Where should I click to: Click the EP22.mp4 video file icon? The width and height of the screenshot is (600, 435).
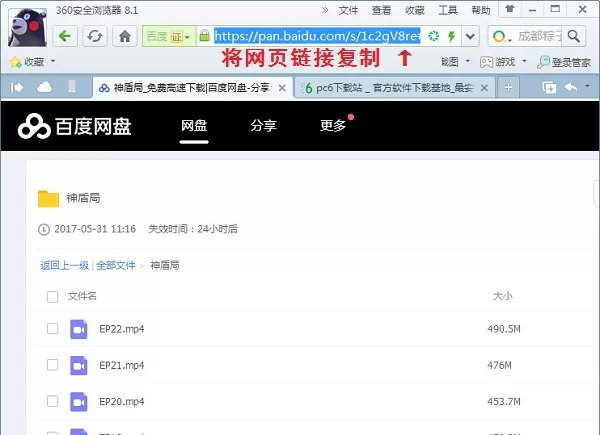(79, 329)
